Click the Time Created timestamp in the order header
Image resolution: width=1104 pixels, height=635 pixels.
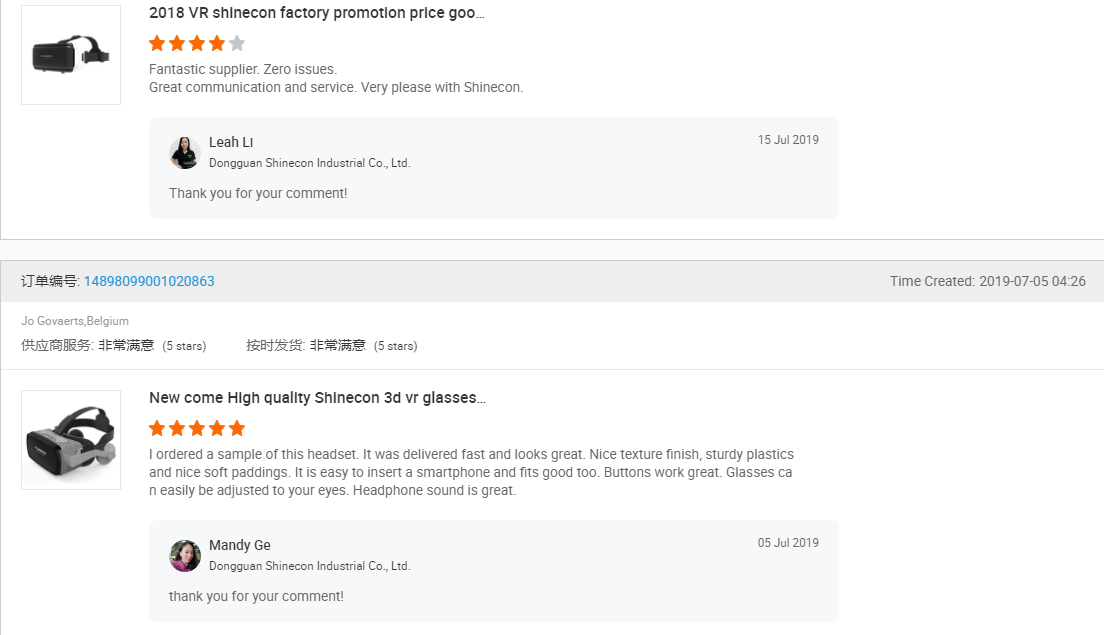987,281
